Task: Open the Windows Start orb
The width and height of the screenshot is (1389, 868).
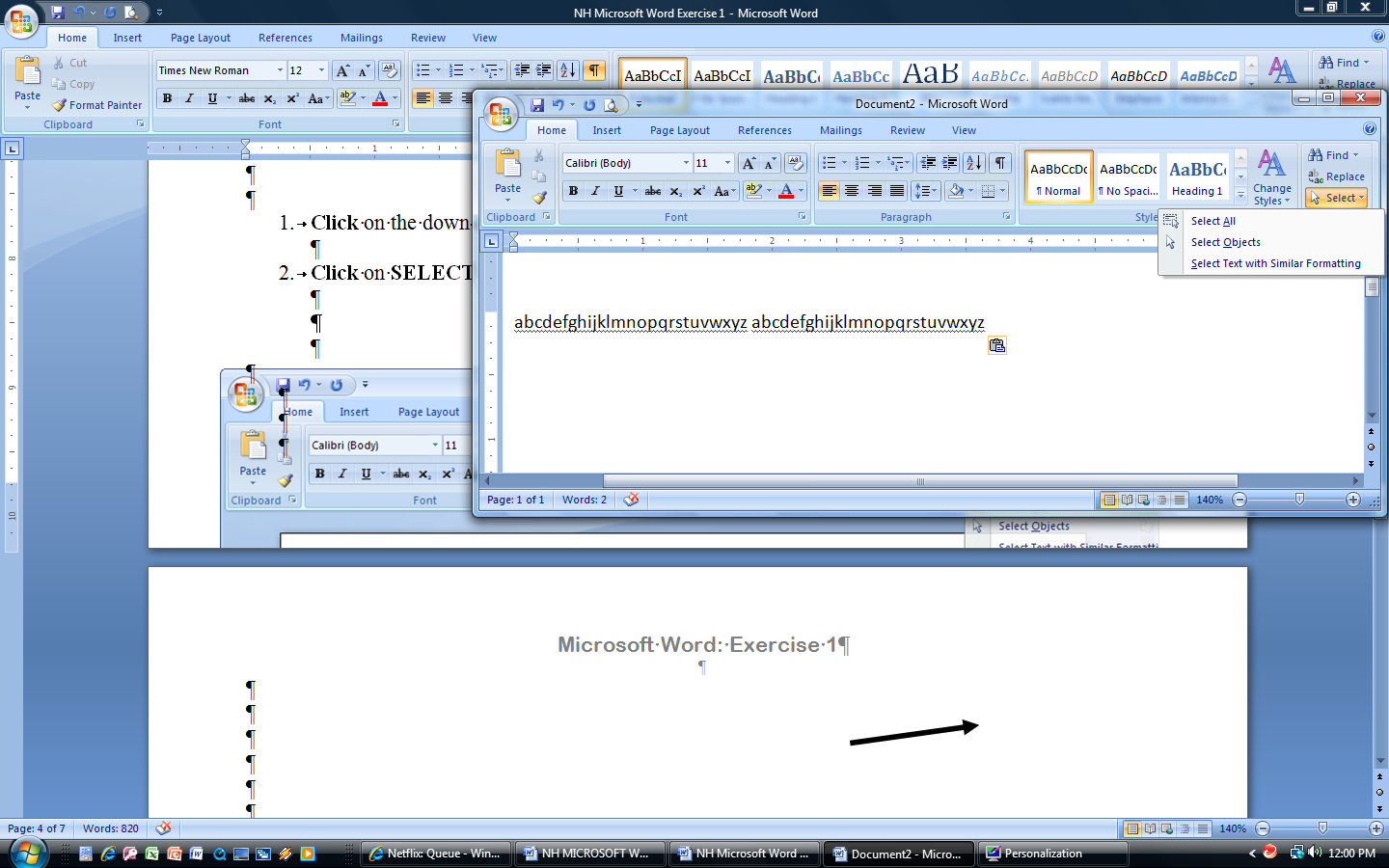Action: coord(29,853)
